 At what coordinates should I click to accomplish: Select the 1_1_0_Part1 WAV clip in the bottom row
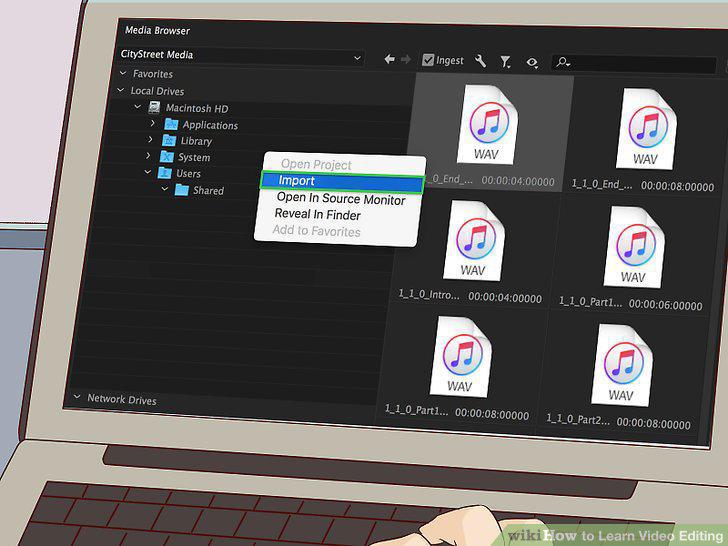(462, 357)
